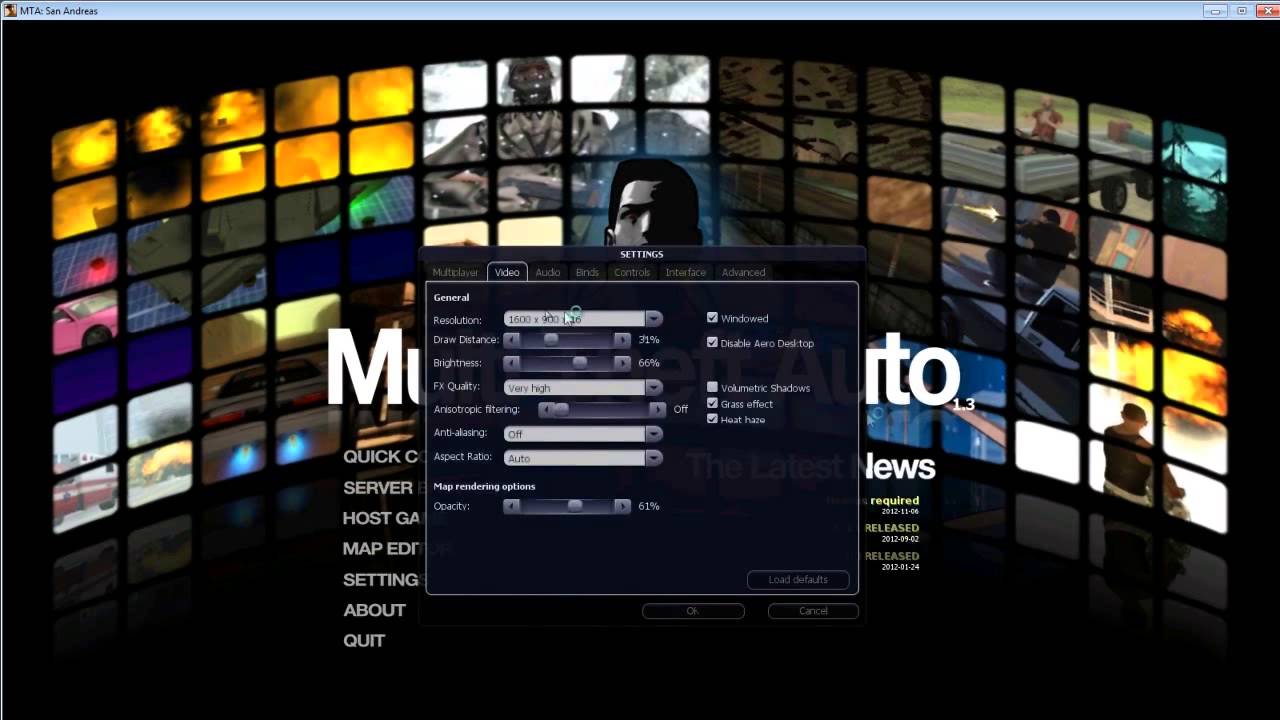Select HOST GAME in the main menu

(x=382, y=518)
